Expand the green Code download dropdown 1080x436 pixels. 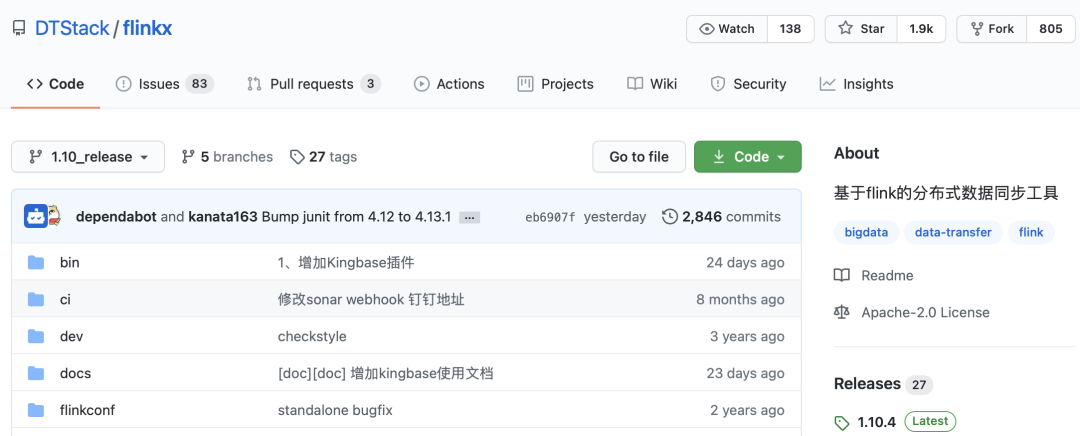[x=747, y=157]
